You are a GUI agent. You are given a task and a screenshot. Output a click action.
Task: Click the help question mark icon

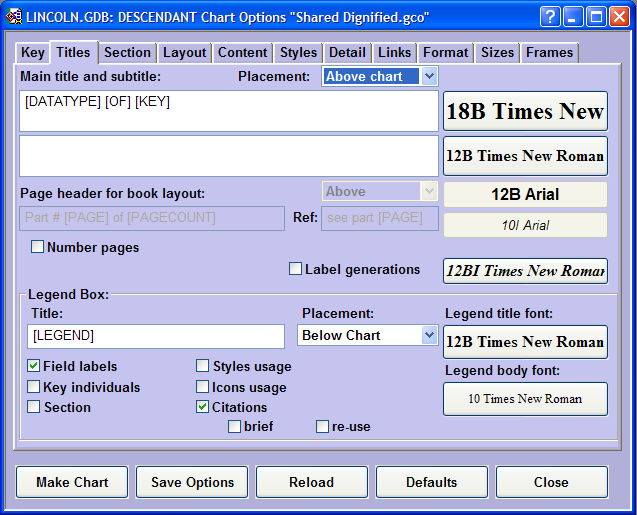[551, 16]
